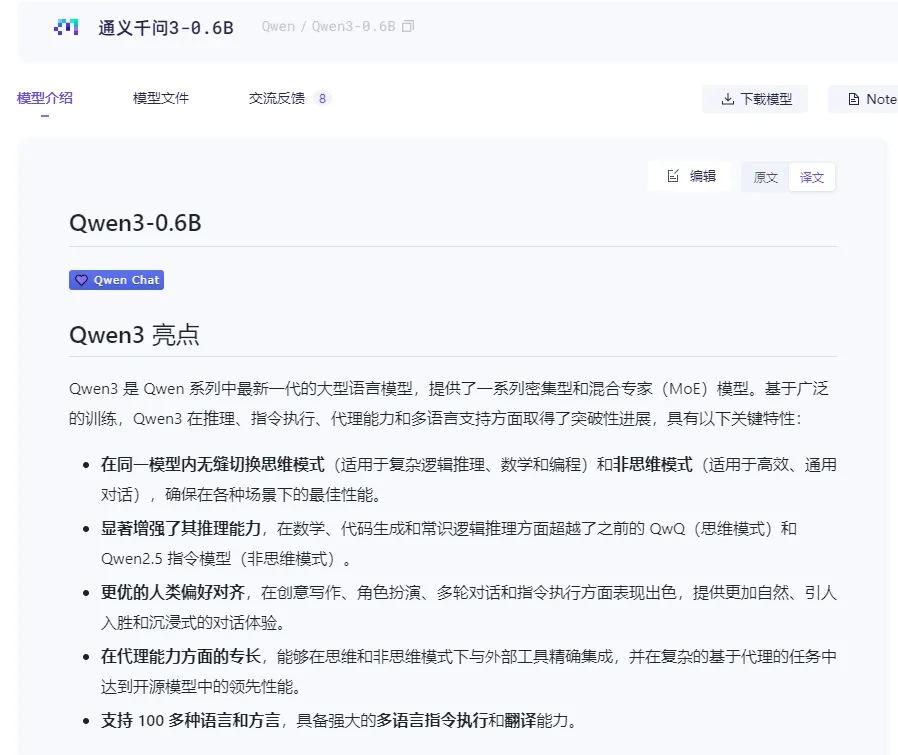
Task: Click the 编辑 button
Action: tap(690, 176)
